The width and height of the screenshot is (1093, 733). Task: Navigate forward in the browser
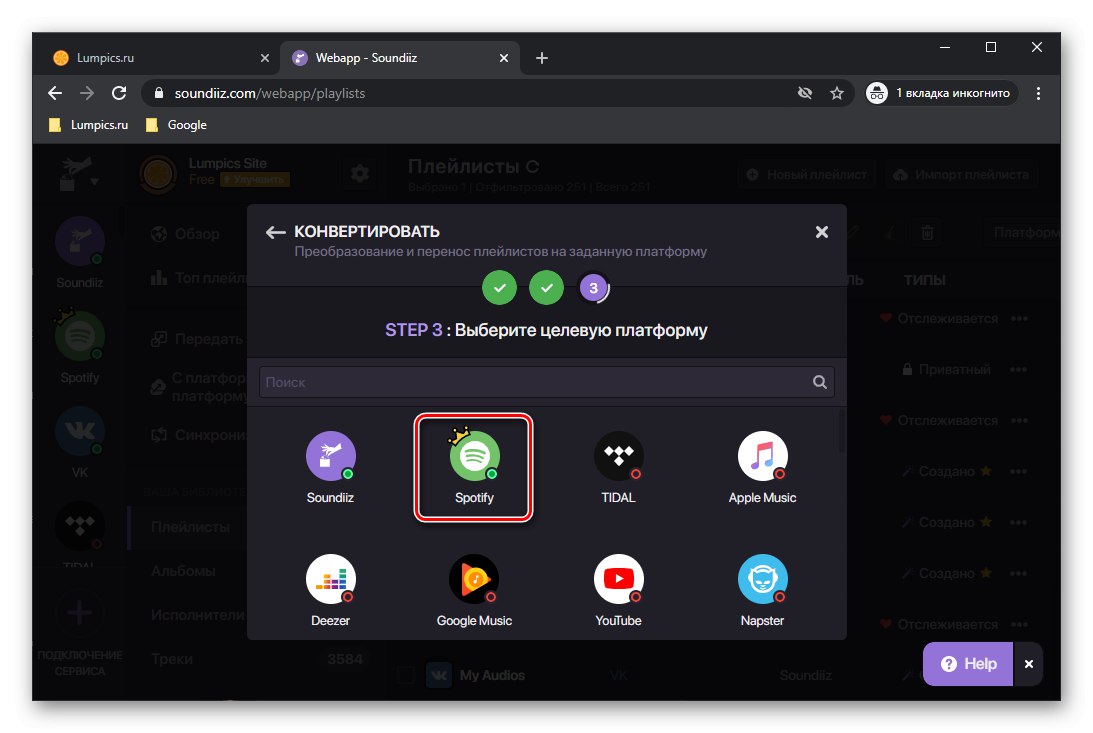coord(87,93)
